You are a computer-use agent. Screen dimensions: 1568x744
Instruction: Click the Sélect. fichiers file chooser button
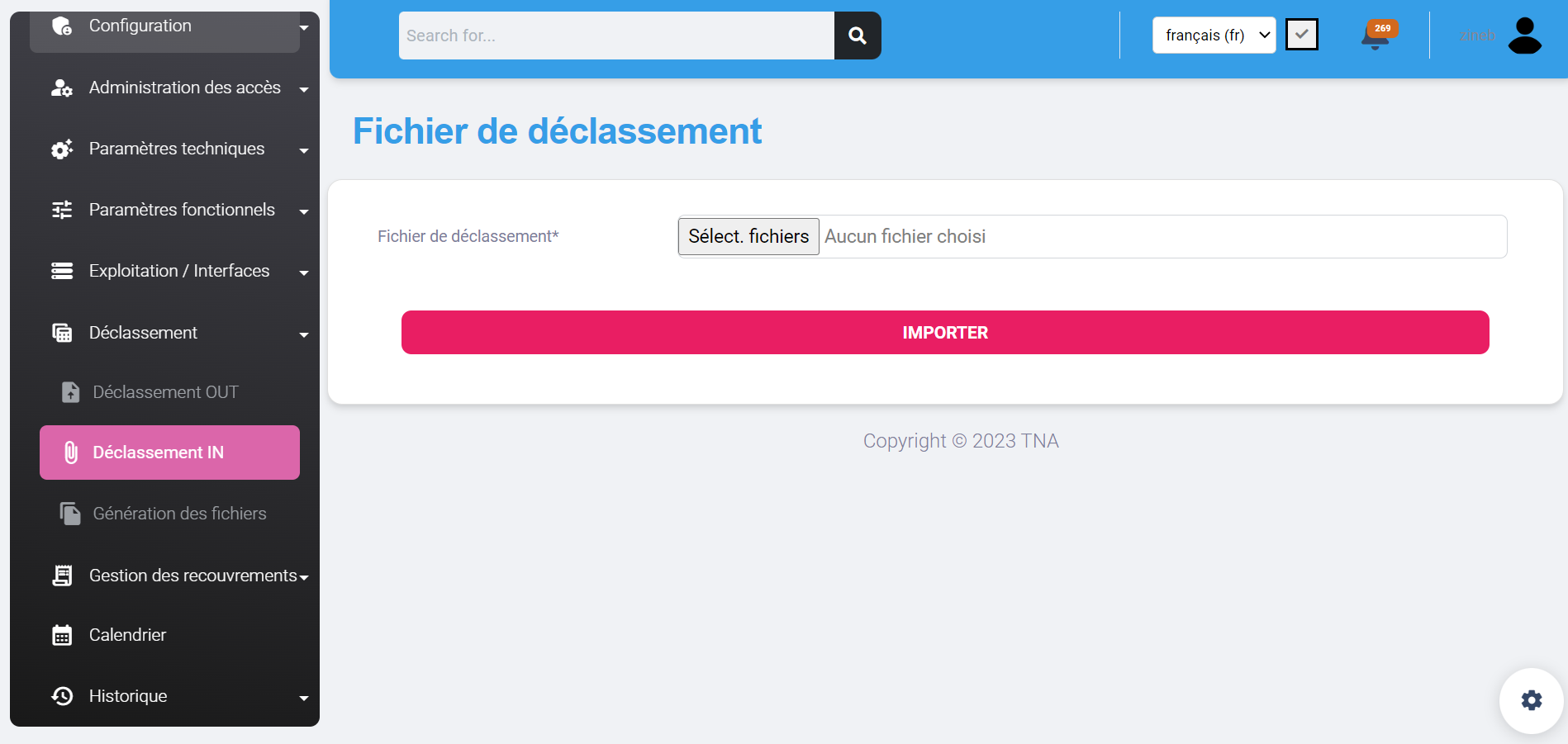(748, 237)
